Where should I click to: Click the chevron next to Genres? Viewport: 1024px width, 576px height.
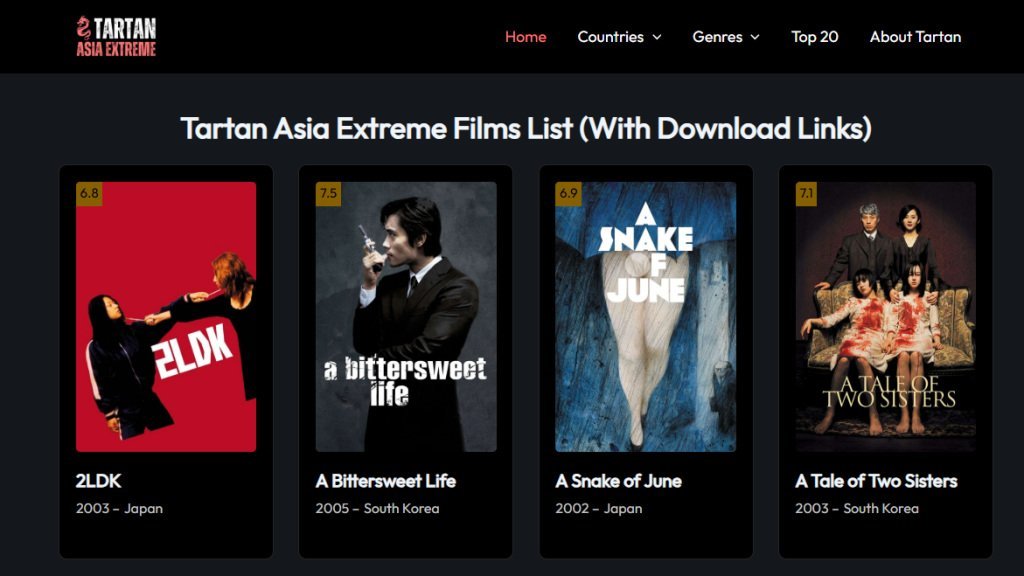point(755,37)
